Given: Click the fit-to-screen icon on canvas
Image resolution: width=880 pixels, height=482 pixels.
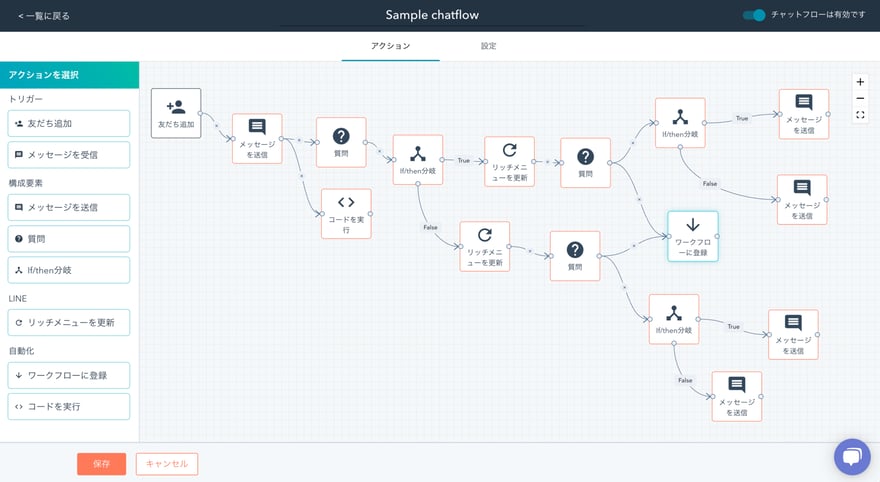Looking at the screenshot, I should [x=860, y=115].
